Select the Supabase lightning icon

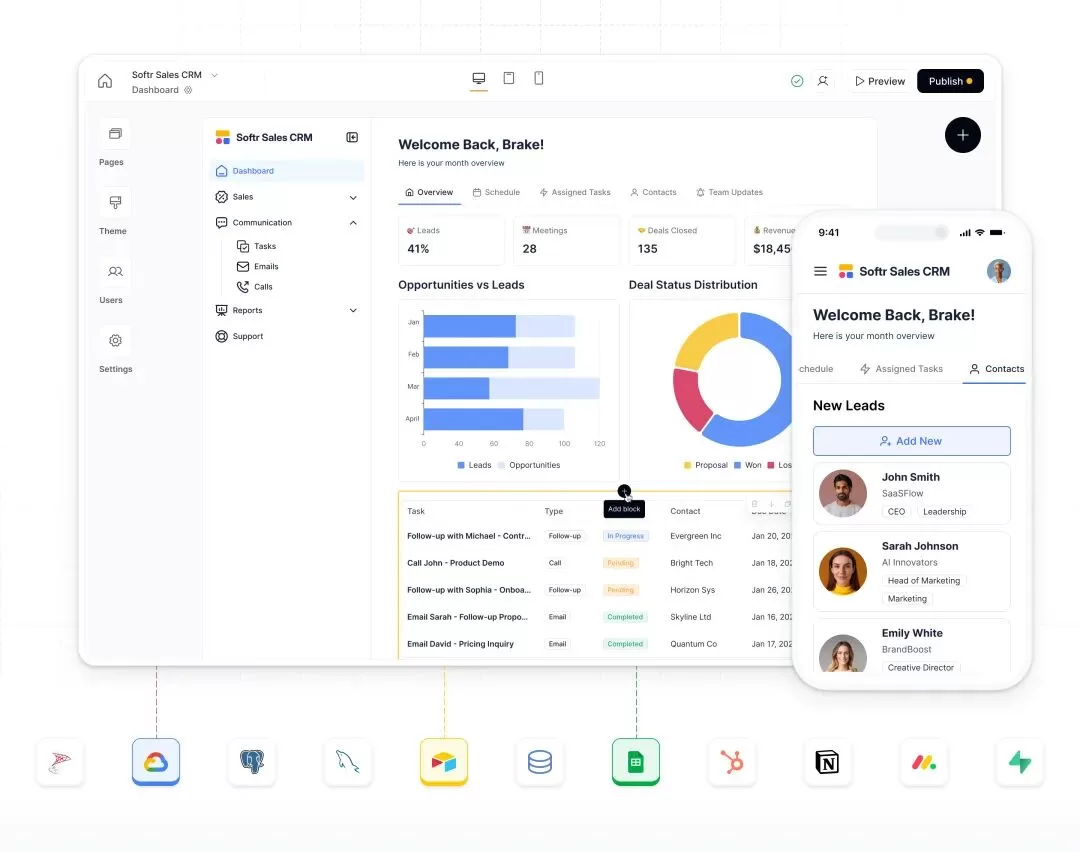[x=1019, y=762]
